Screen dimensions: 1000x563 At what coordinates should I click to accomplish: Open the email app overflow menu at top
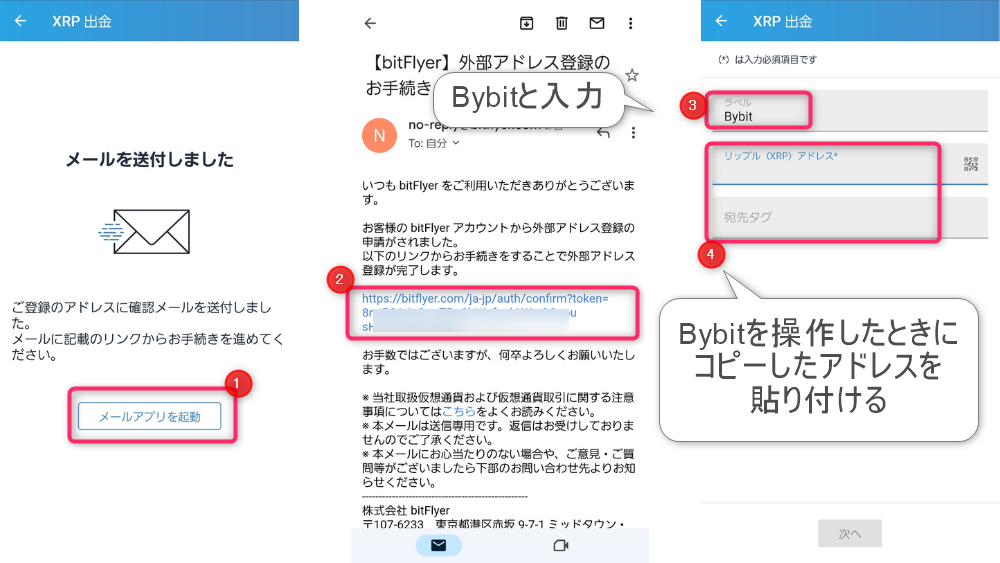[631, 24]
